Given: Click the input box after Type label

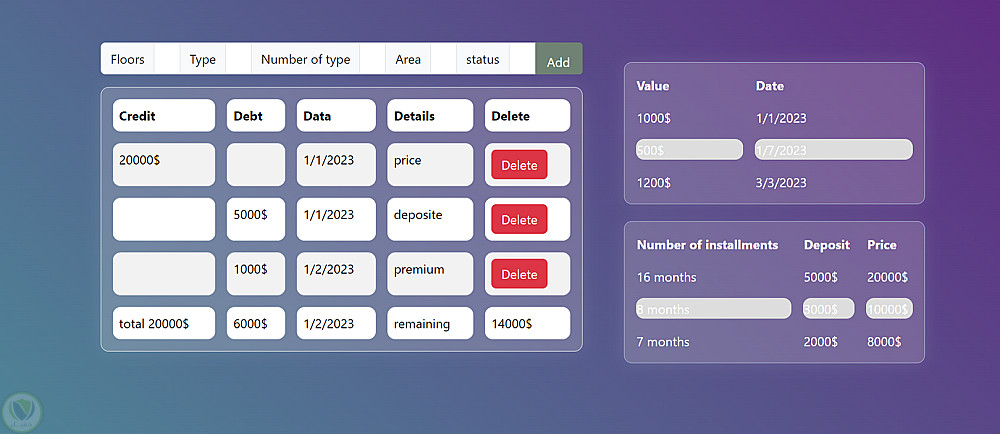Looking at the screenshot, I should [238, 59].
